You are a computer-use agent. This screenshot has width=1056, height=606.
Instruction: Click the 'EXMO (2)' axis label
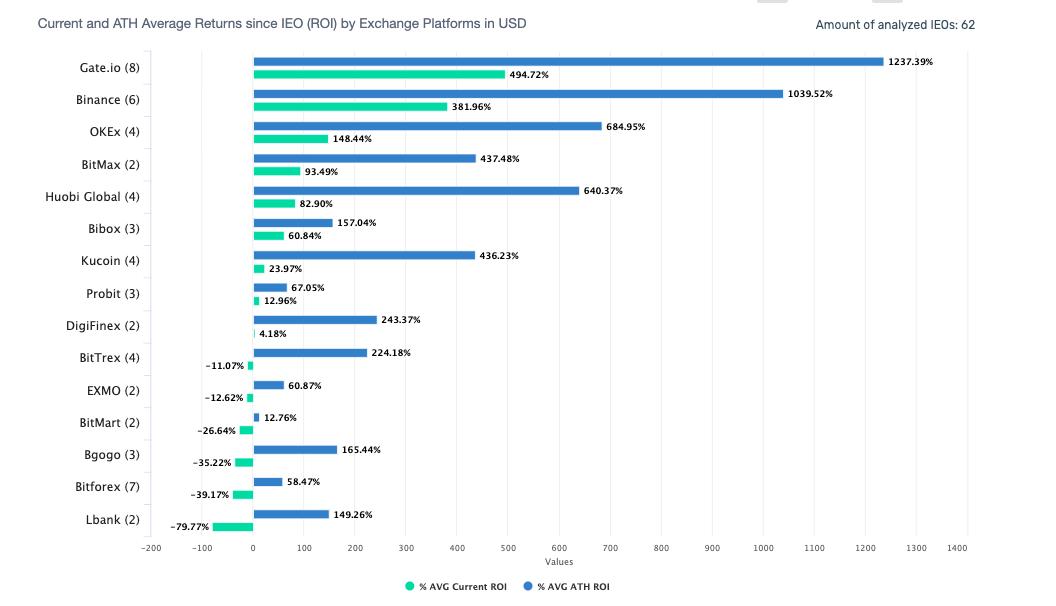click(x=113, y=391)
